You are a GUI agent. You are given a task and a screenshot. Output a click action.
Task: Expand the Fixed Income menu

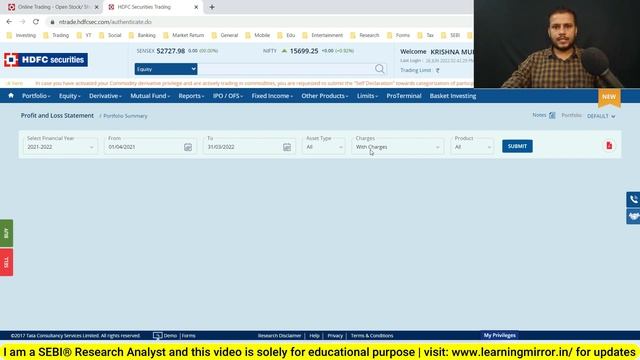272,96
